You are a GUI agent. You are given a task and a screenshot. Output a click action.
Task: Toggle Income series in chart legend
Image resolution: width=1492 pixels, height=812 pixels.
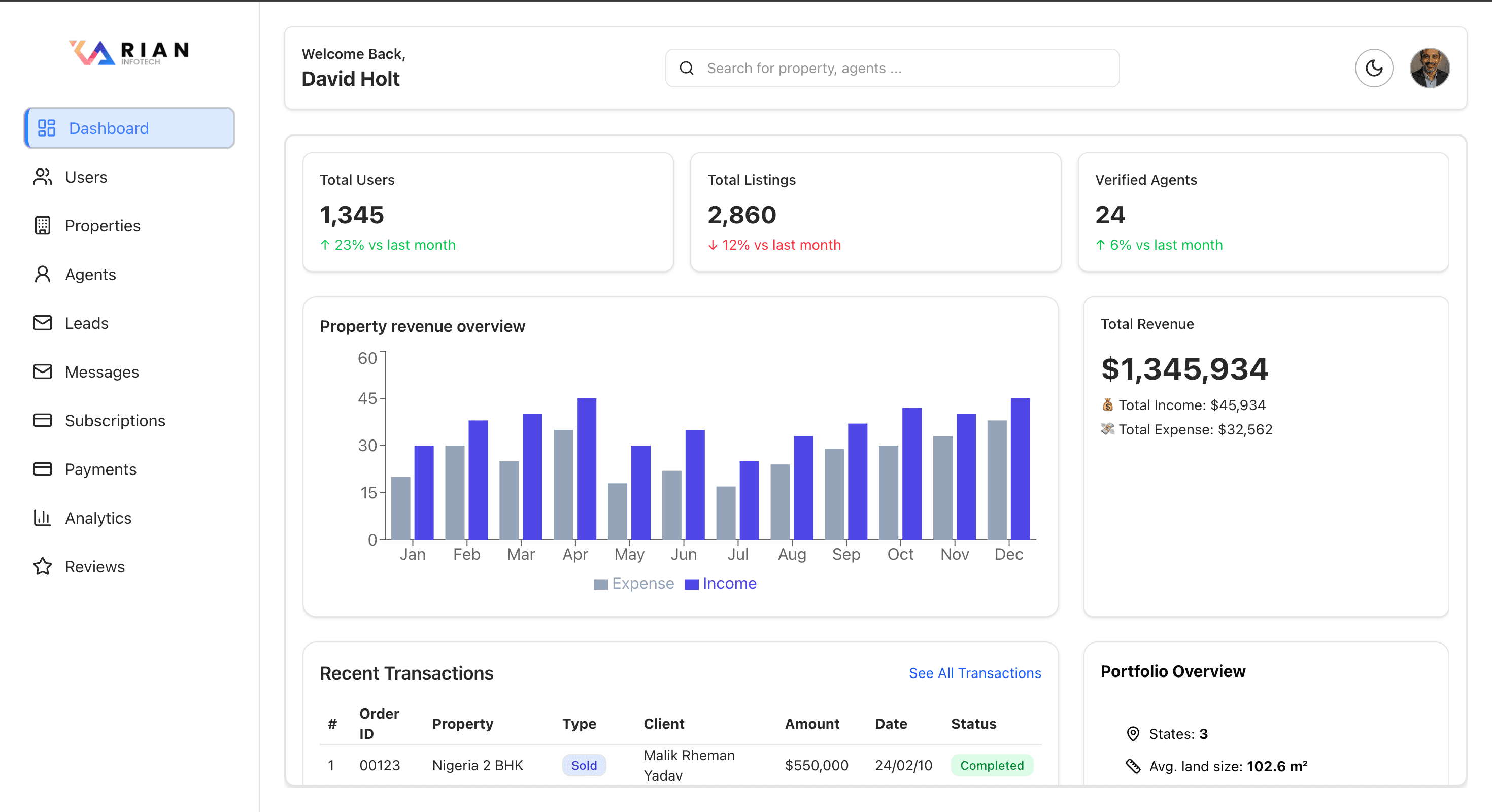click(x=721, y=583)
